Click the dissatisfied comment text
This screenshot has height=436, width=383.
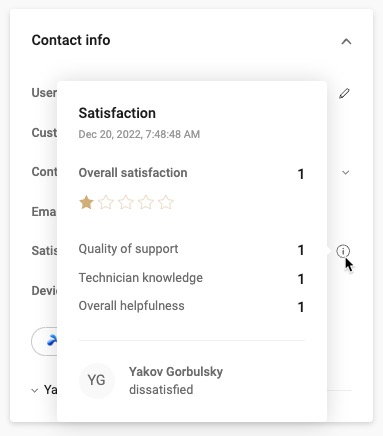(161, 389)
